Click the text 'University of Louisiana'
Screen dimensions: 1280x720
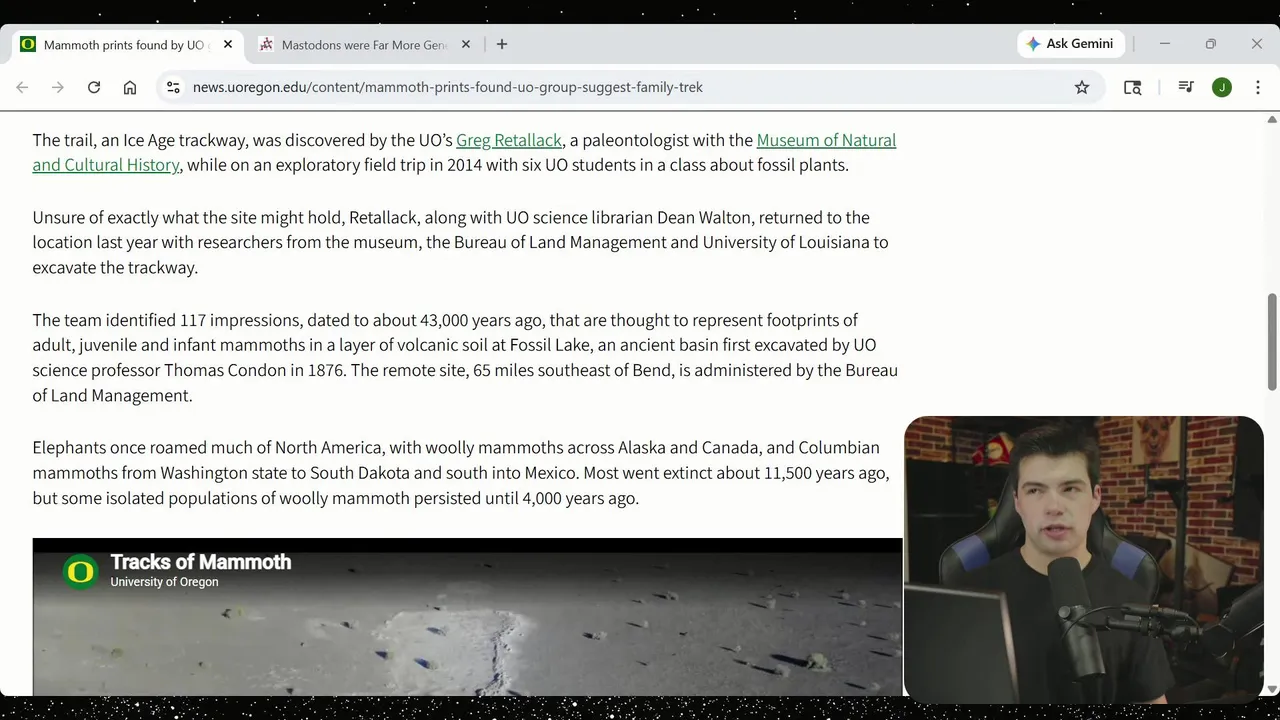coord(786,242)
